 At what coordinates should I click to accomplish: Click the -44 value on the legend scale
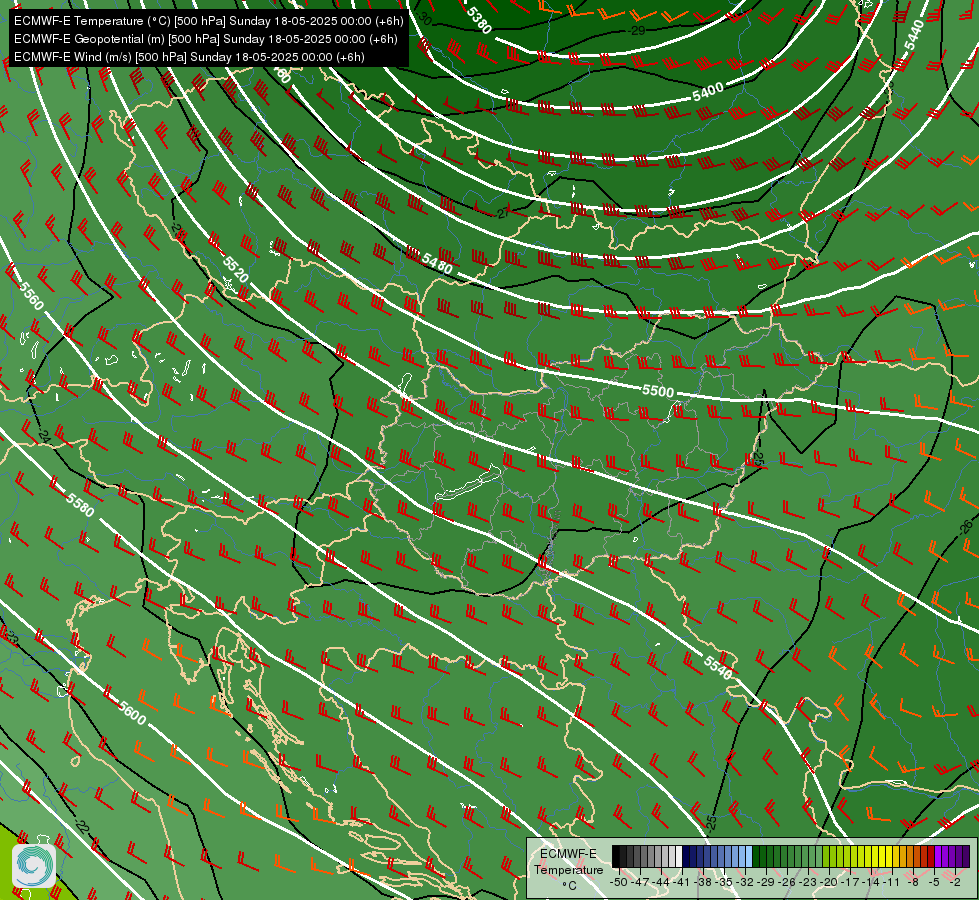[x=661, y=882]
